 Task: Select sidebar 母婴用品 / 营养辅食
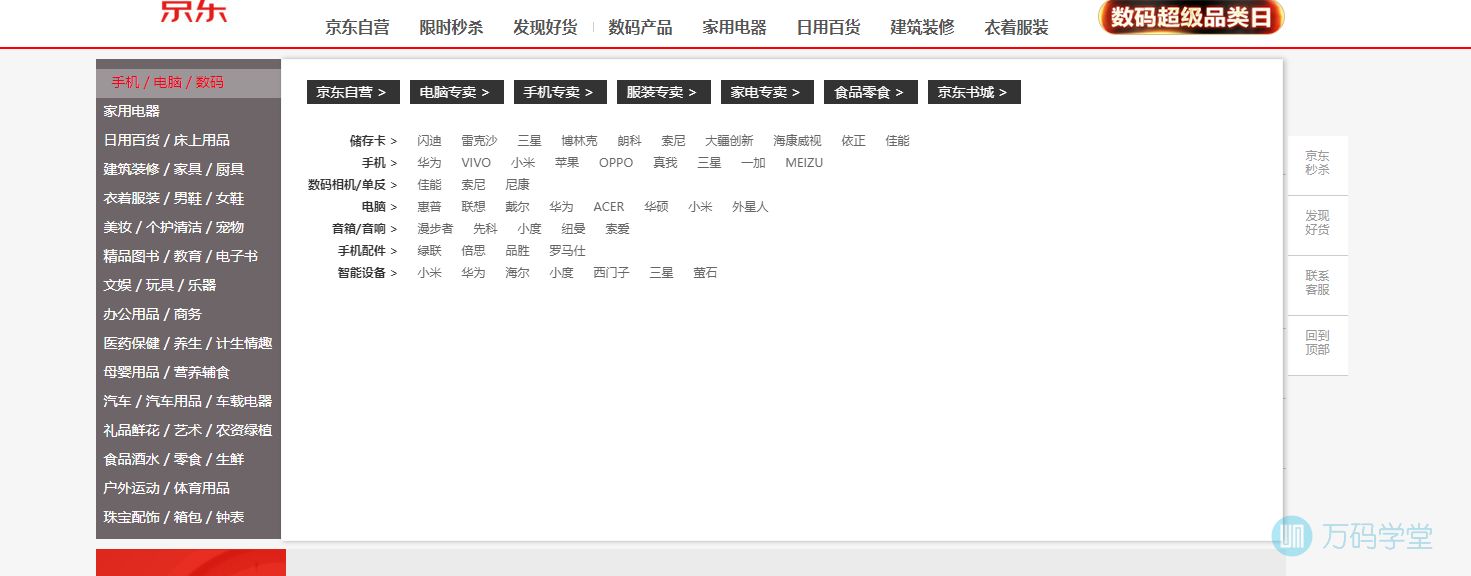click(166, 372)
